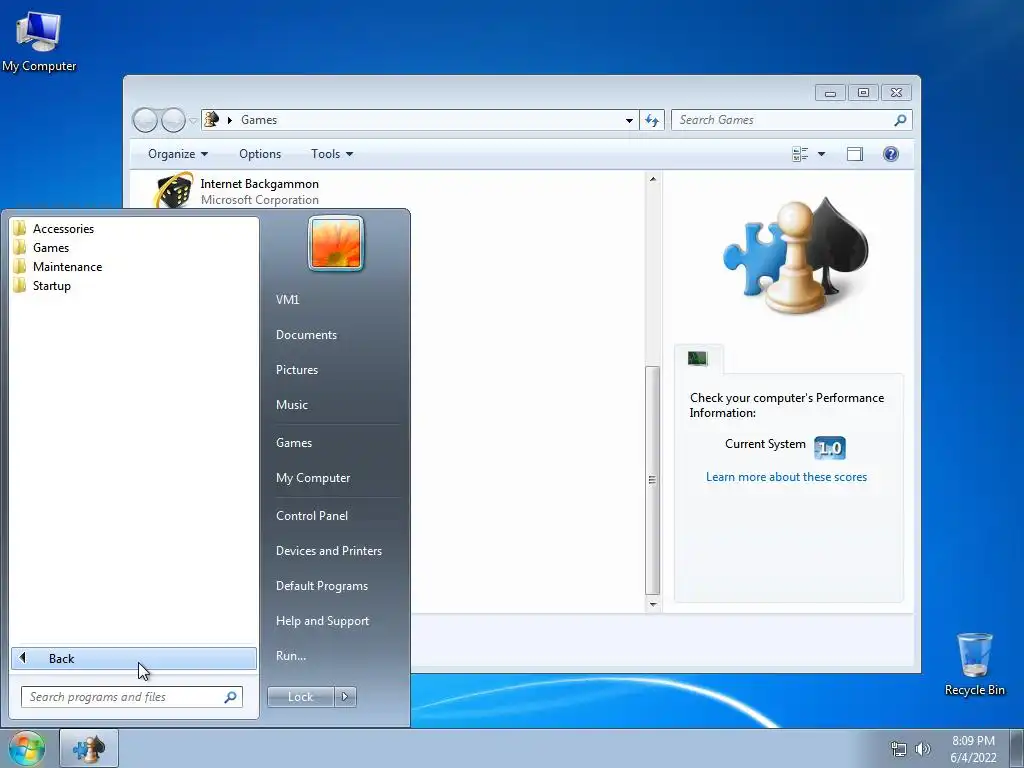Click the network tray icon

(x=899, y=749)
